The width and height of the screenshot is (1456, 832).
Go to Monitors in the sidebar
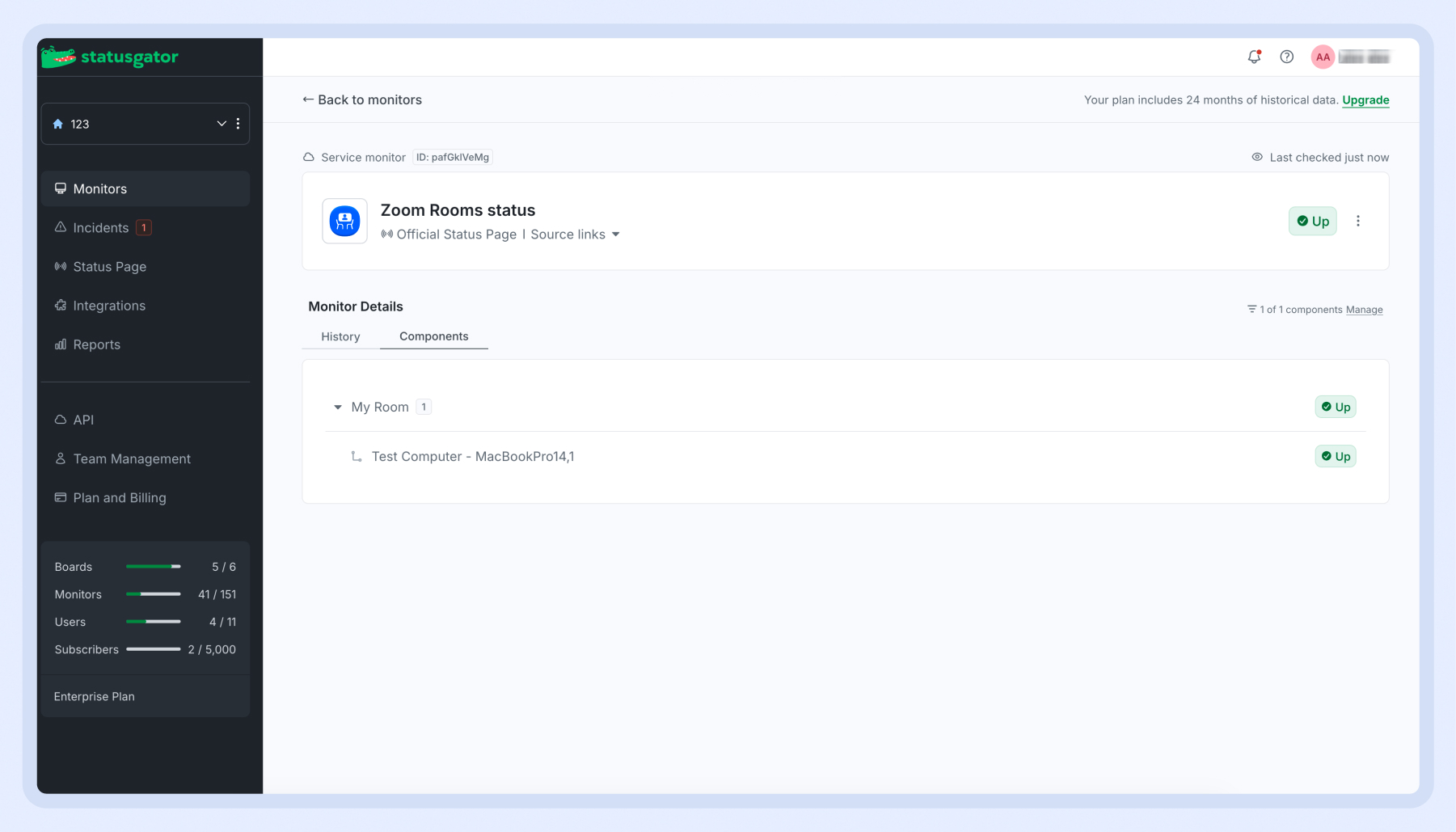tap(146, 188)
